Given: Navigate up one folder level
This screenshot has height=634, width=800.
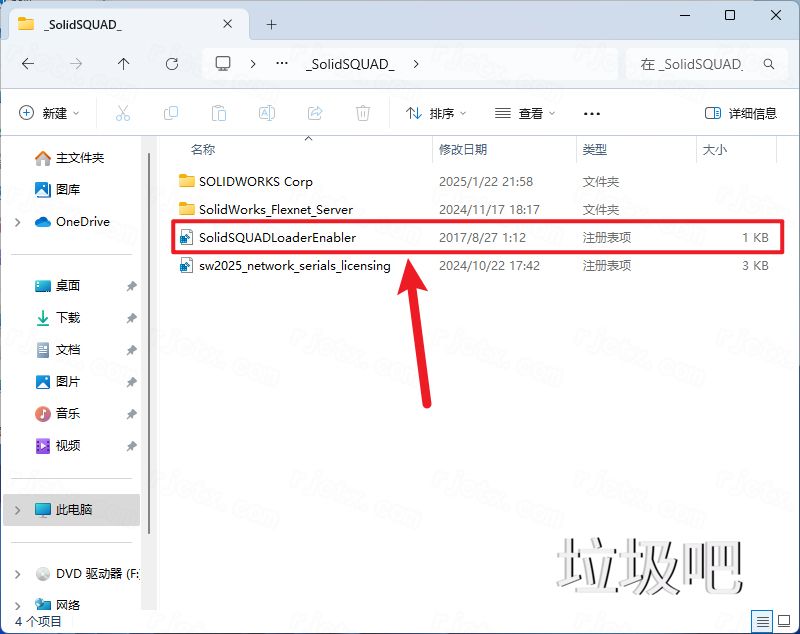Looking at the screenshot, I should click(123, 63).
